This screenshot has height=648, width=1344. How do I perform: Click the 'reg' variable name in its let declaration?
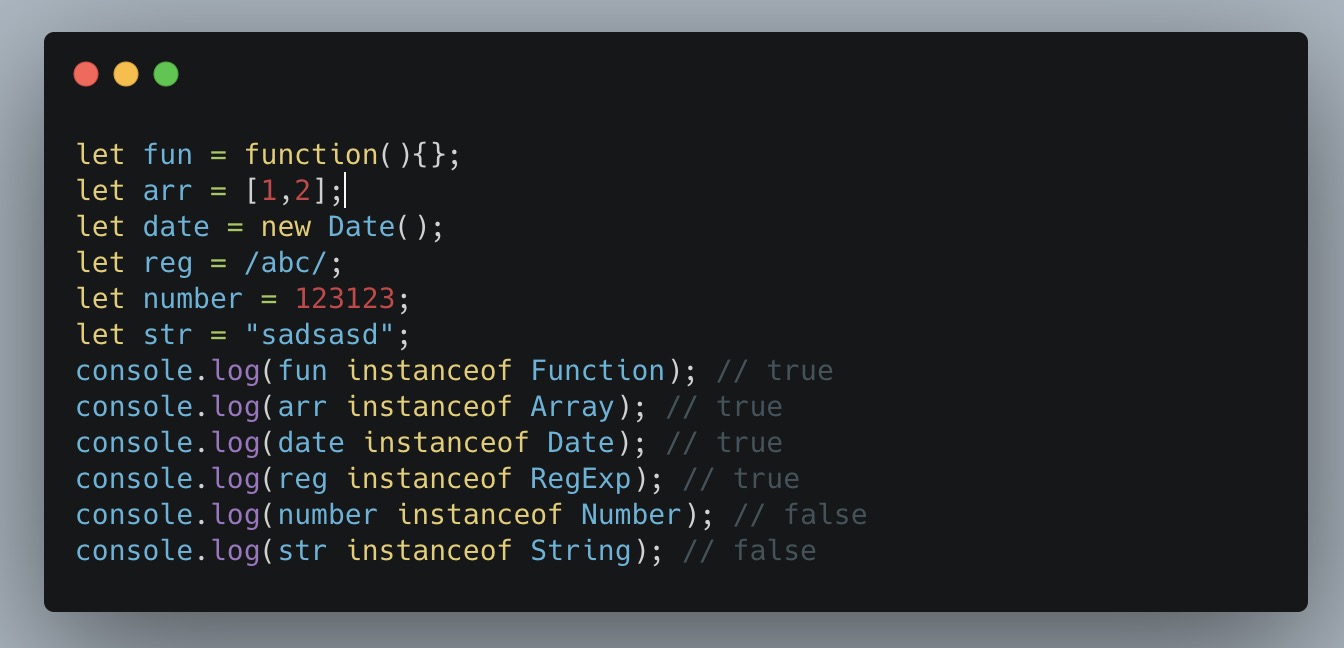pos(168,263)
